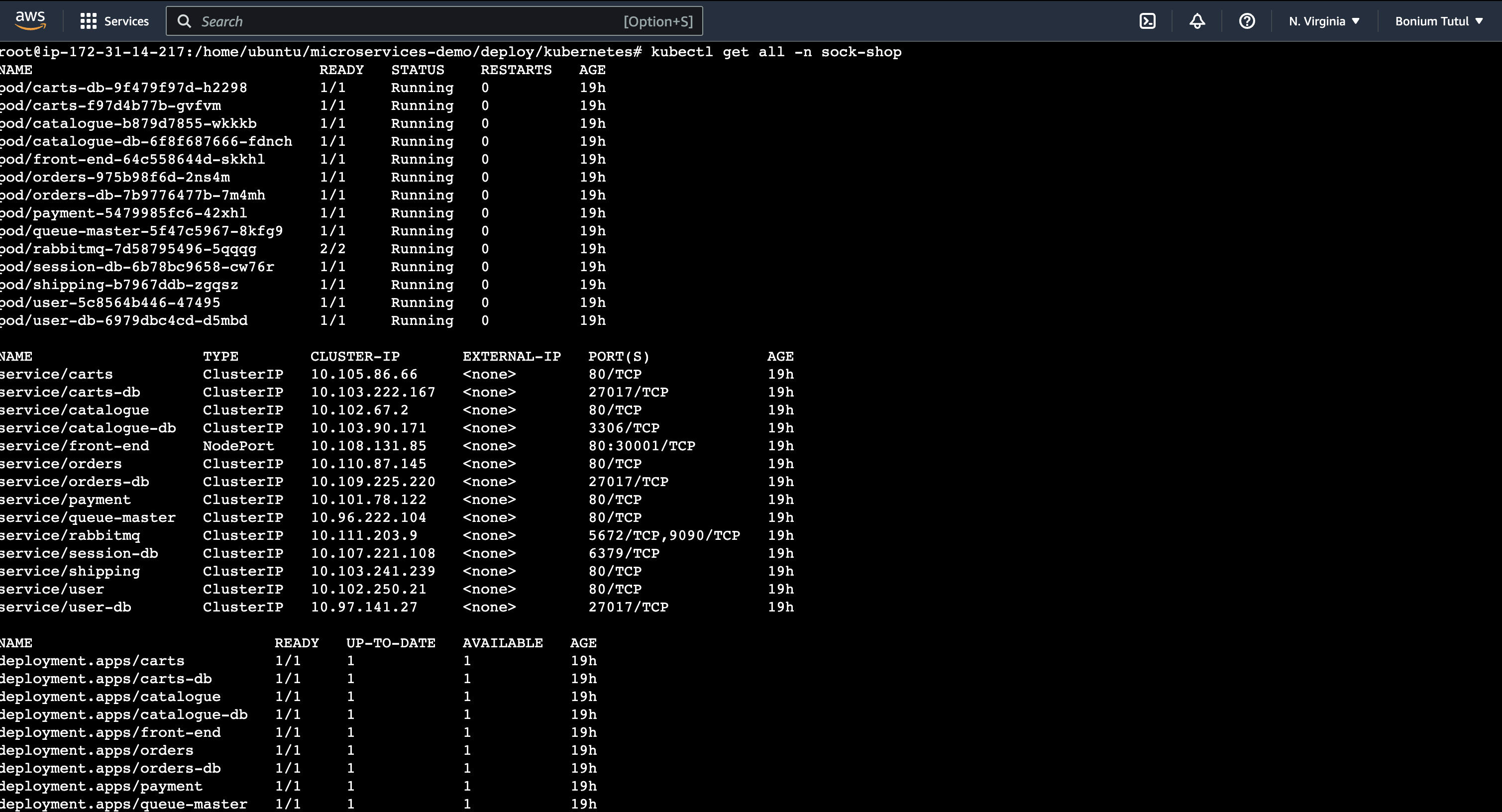Open the N. Virginia region dropdown

click(x=1322, y=20)
